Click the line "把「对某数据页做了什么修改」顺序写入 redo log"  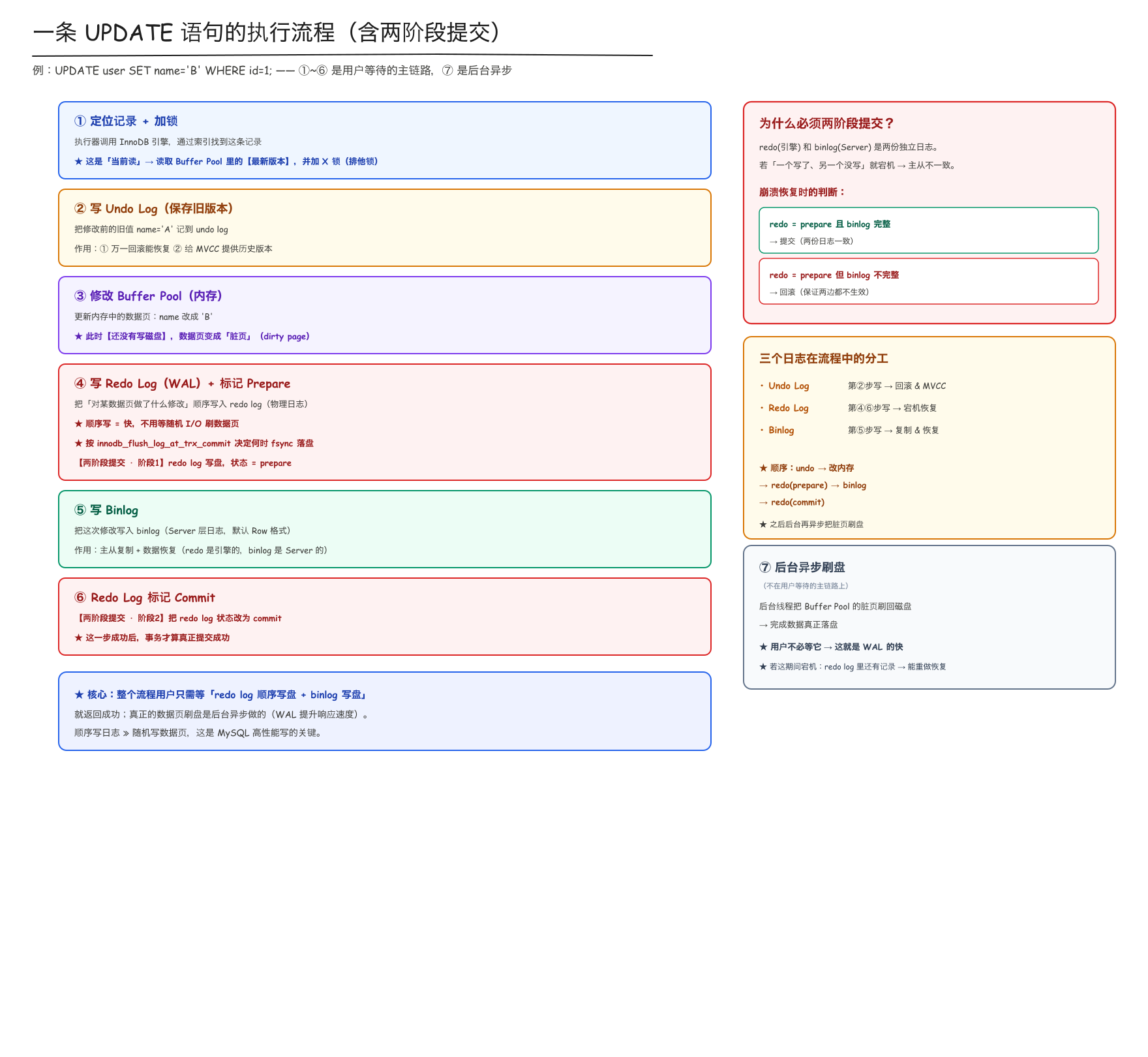190,404
